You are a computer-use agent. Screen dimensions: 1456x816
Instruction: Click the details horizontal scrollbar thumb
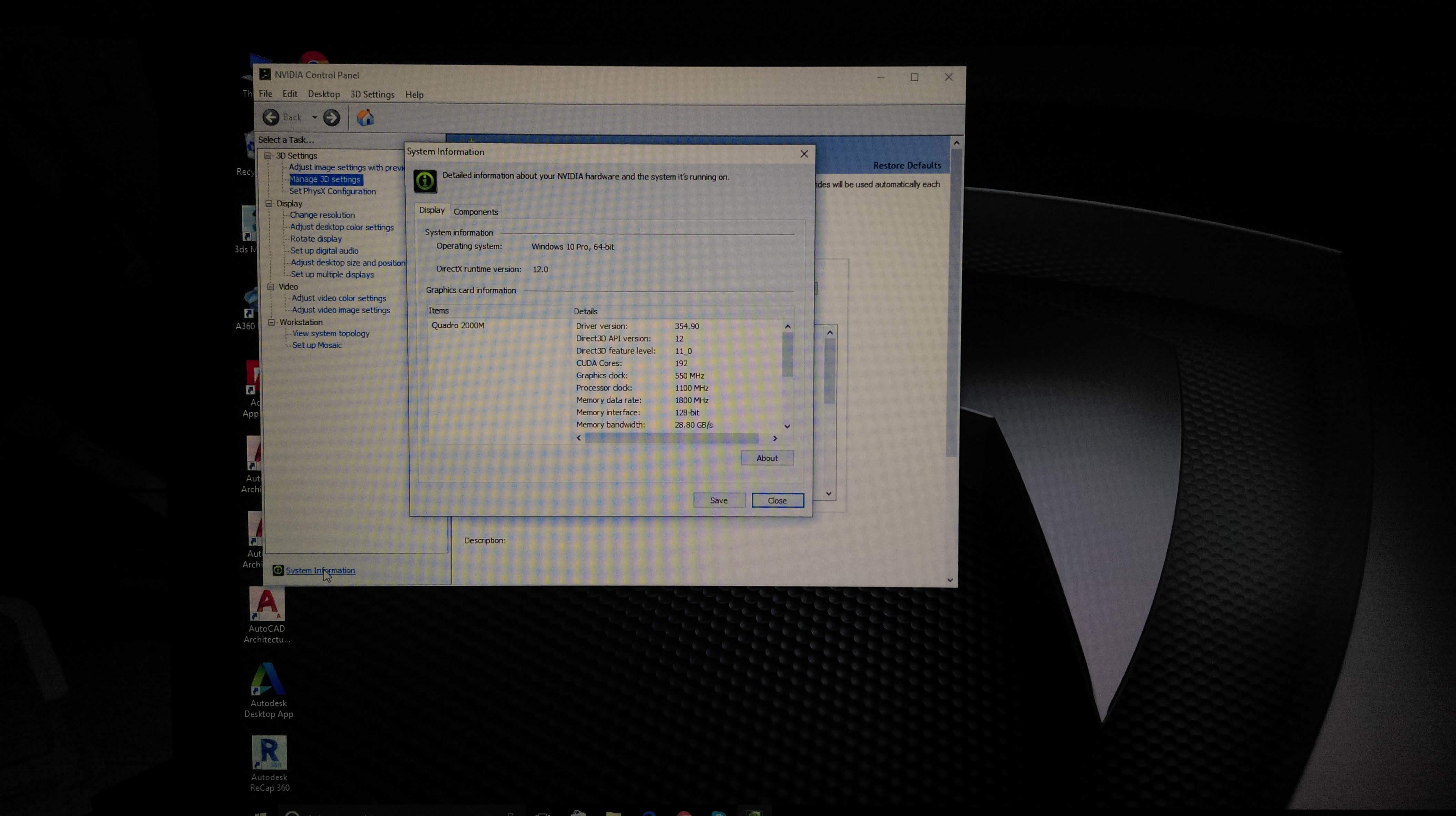(x=671, y=438)
